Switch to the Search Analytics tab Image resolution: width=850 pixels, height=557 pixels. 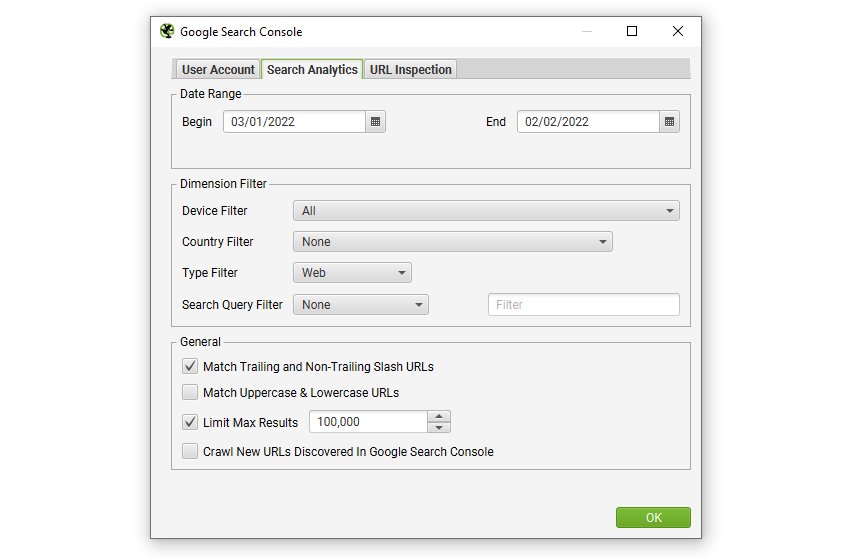[312, 70]
